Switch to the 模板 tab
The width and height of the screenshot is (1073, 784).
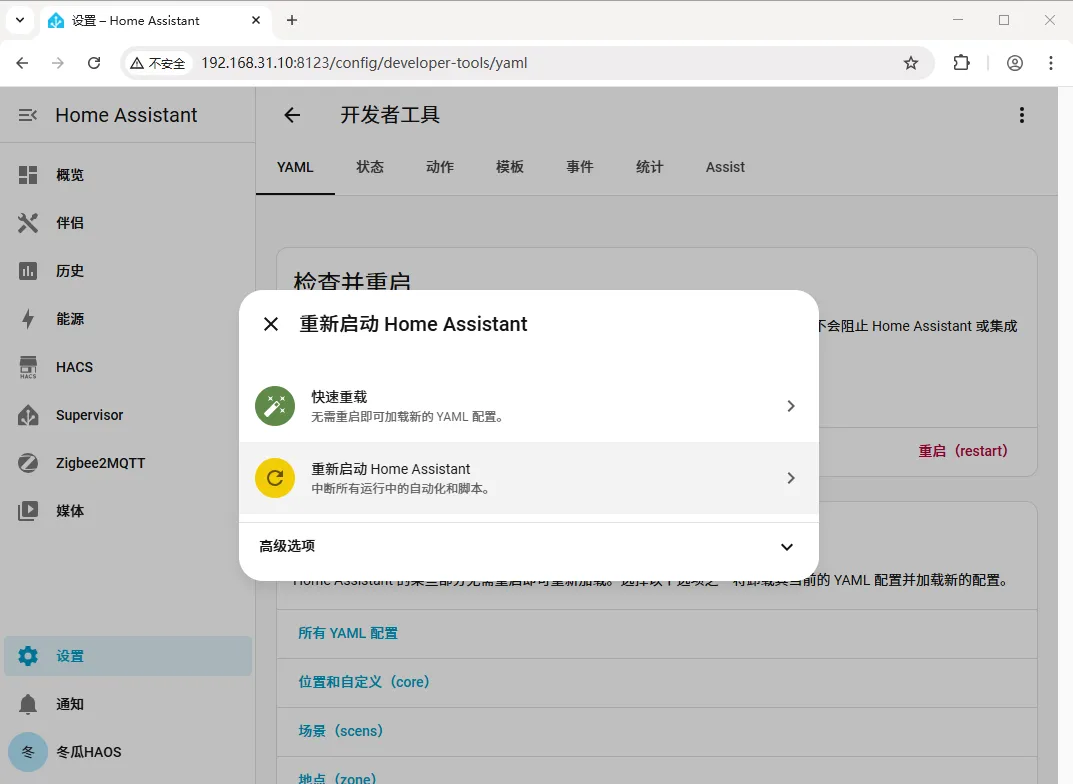pyautogui.click(x=510, y=167)
